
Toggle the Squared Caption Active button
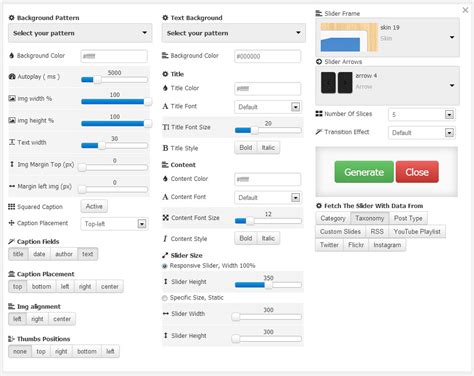pos(94,206)
